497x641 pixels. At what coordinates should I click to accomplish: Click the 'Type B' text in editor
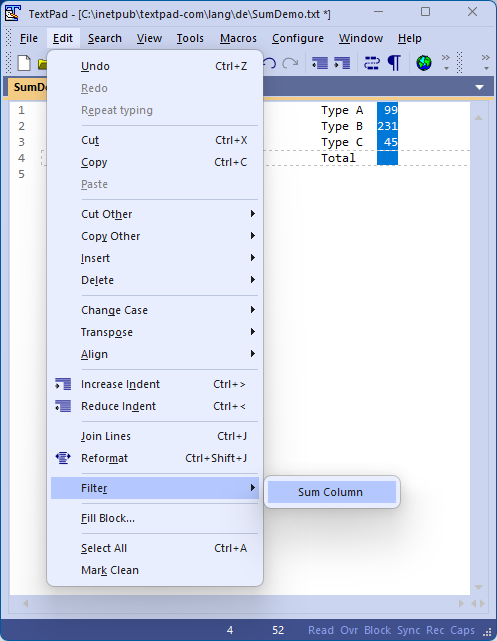click(342, 126)
